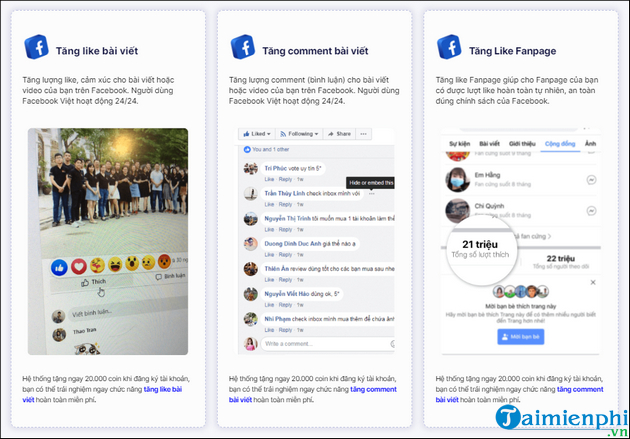Click Tăng Like Fanpage heading
Image resolution: width=630 pixels, height=439 pixels.
(512, 51)
